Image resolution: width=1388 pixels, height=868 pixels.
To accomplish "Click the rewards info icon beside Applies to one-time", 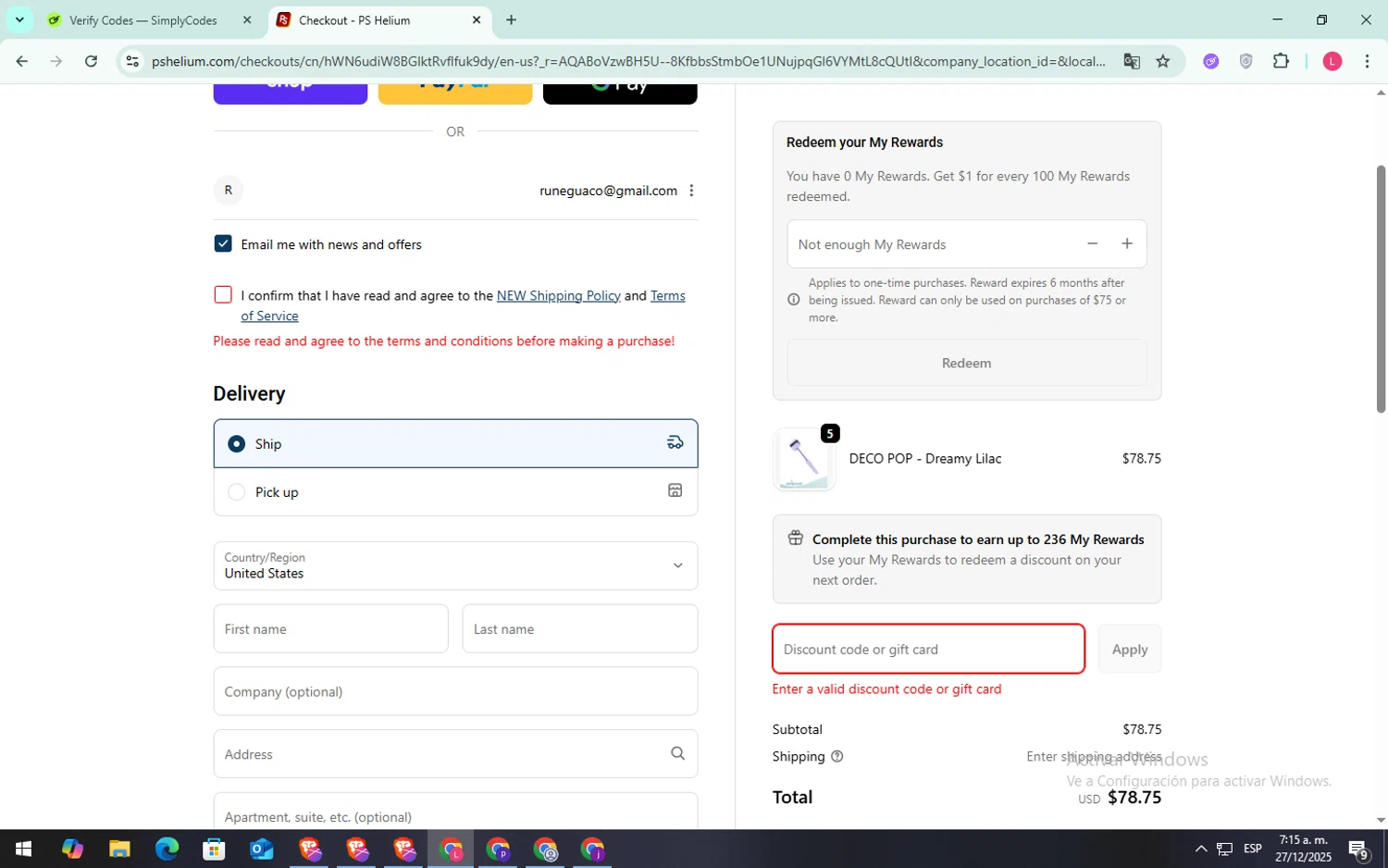I will point(793,300).
